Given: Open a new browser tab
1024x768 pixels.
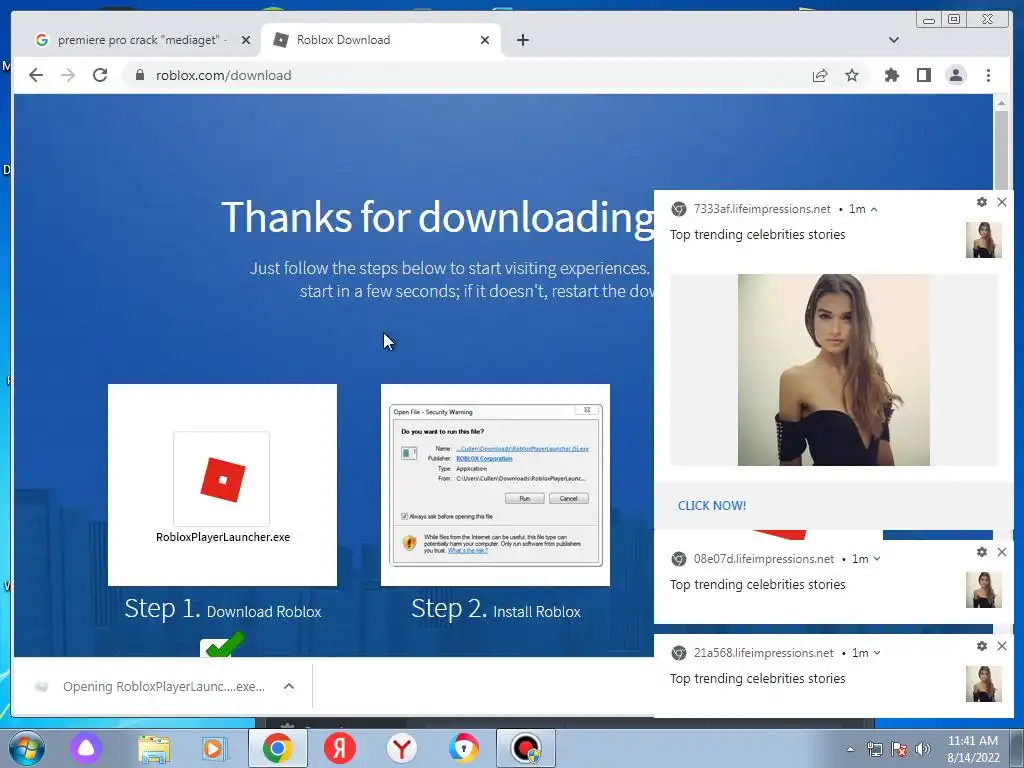Looking at the screenshot, I should click(522, 40).
